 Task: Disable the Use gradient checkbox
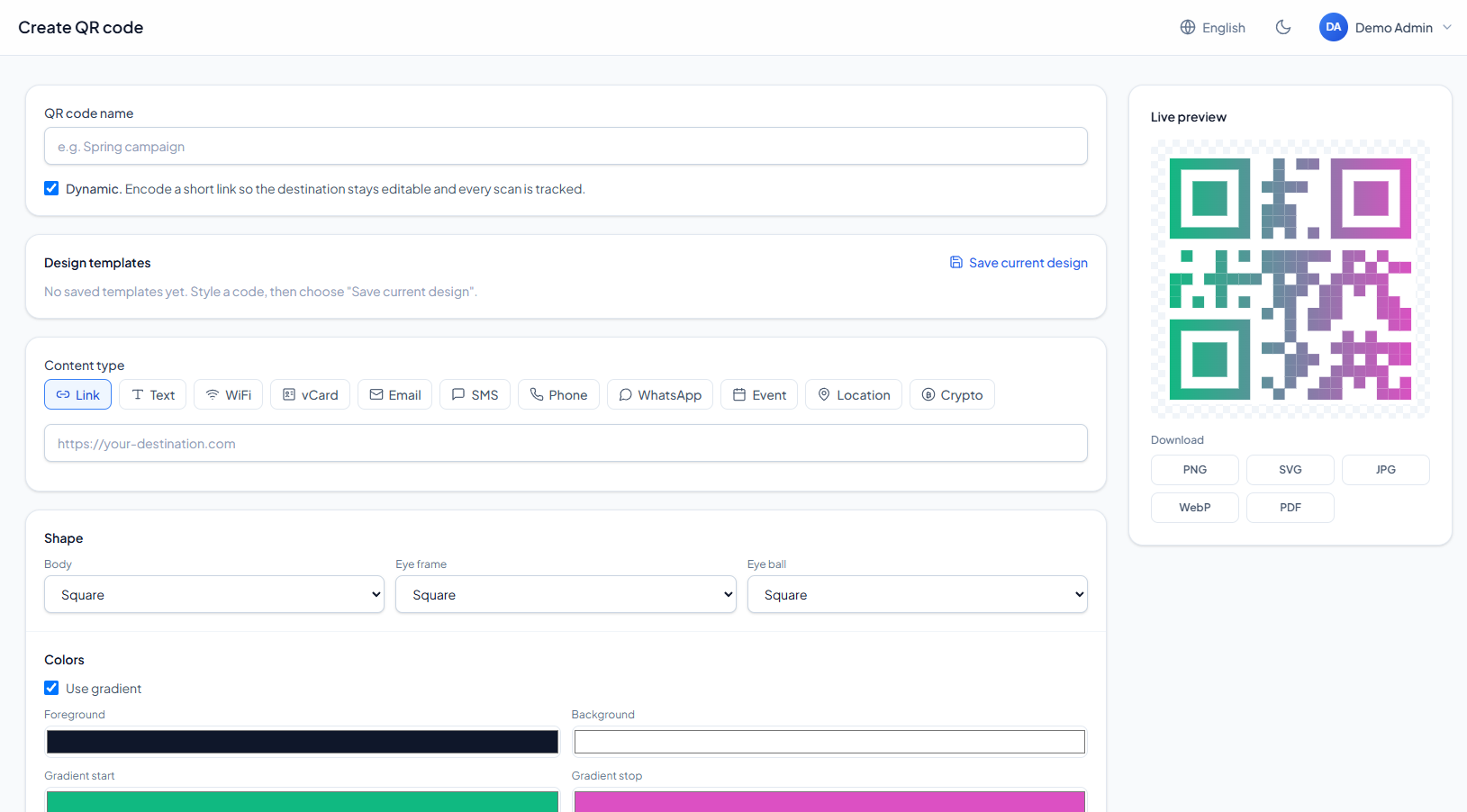(51, 689)
